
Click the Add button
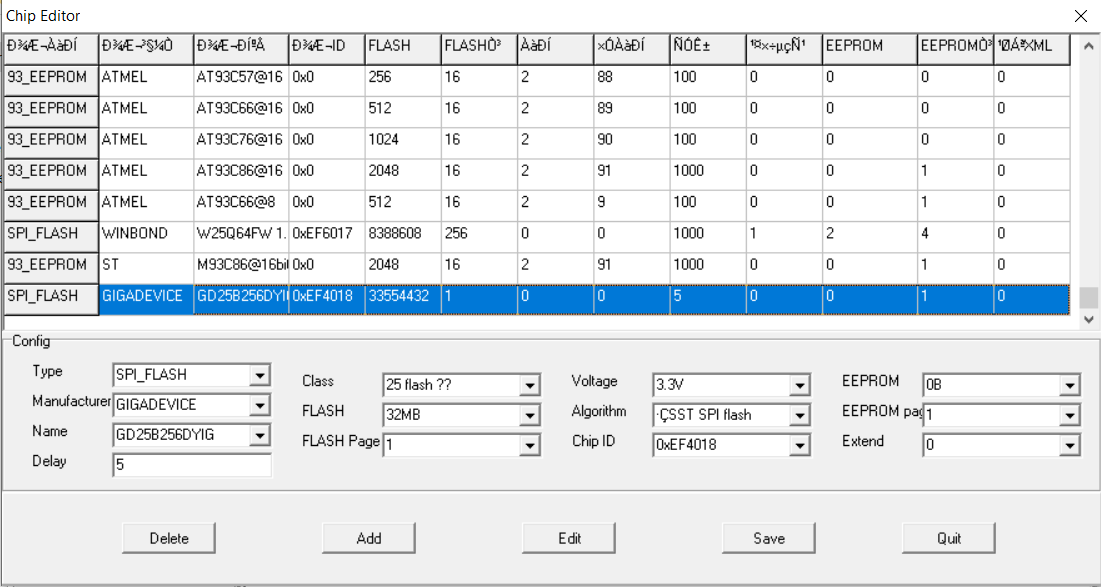tap(369, 539)
